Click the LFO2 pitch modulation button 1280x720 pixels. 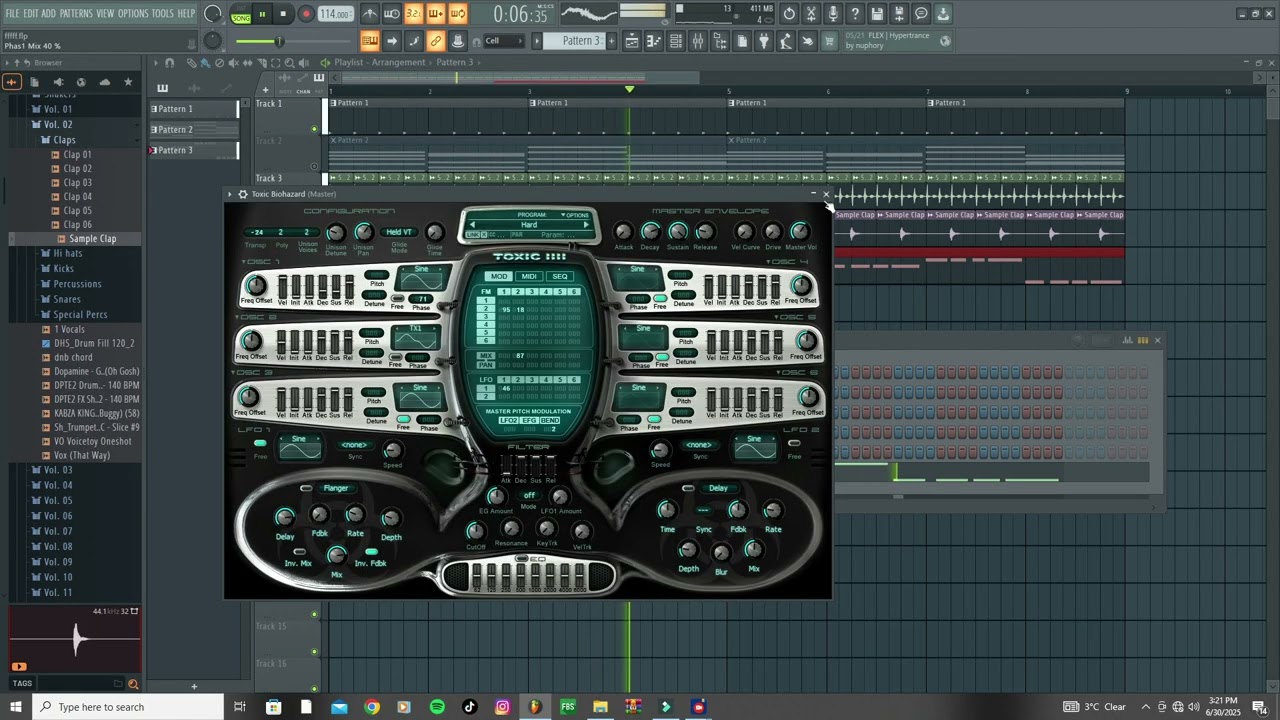508,421
